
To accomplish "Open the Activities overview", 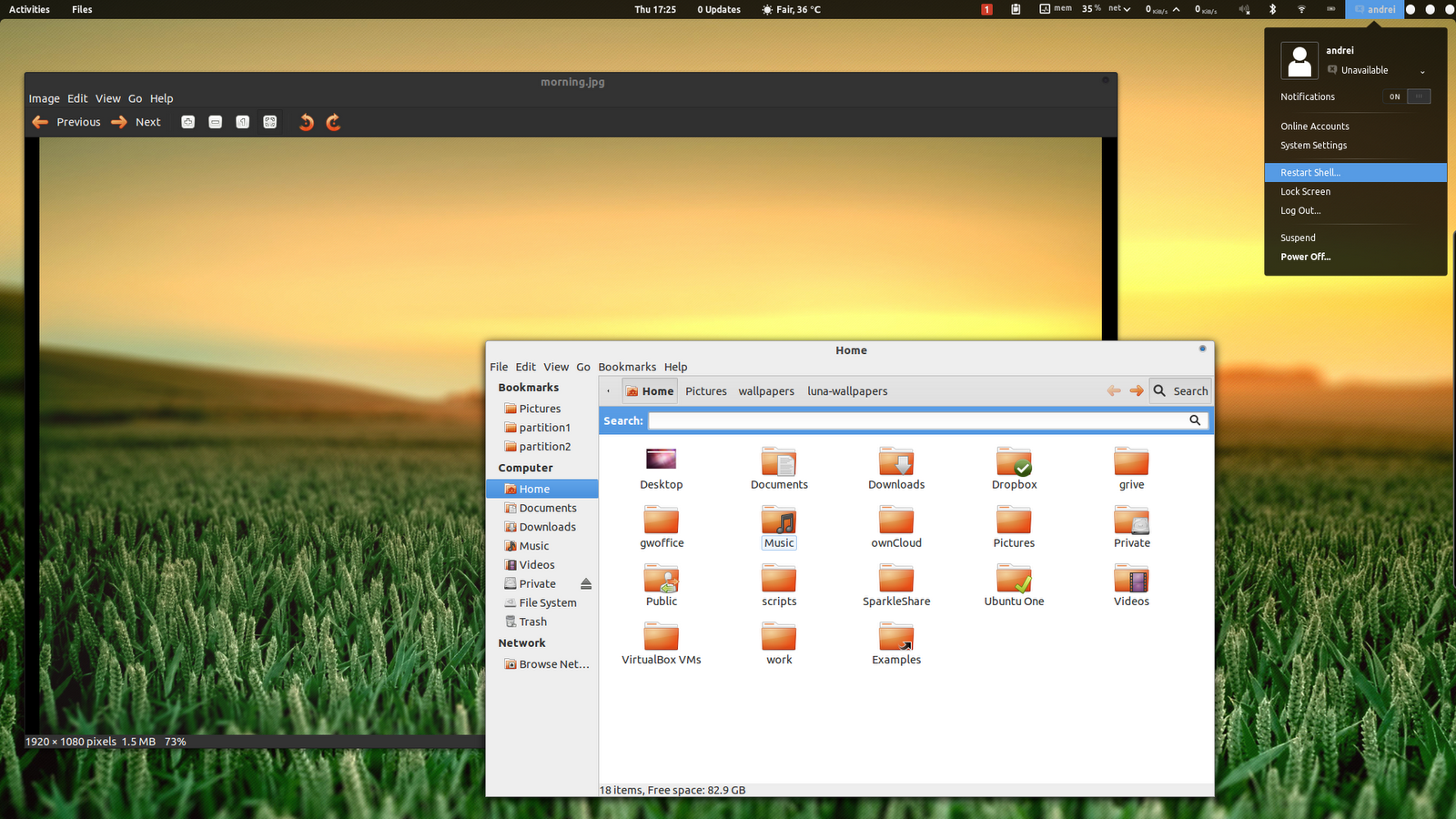I will (x=29, y=9).
